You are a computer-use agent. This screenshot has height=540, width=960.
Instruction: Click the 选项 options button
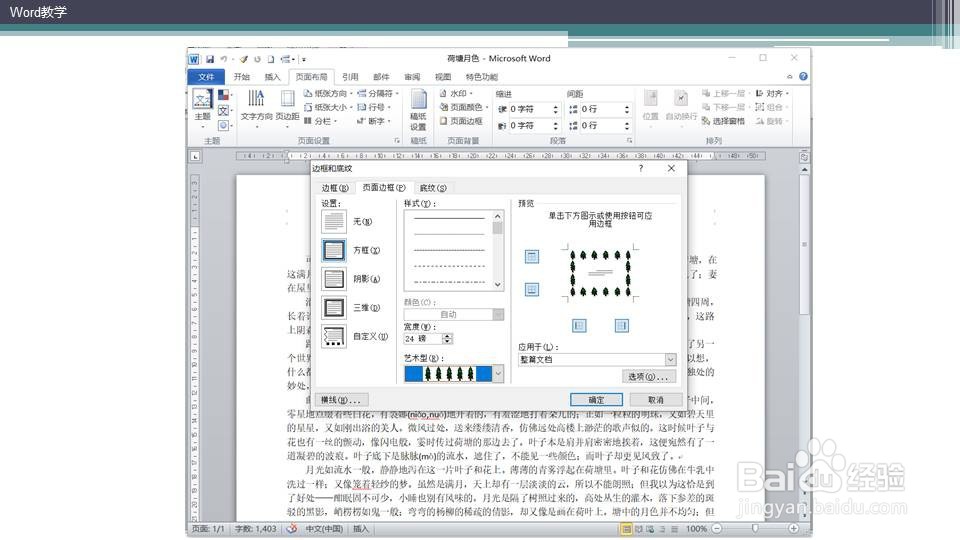pos(648,377)
